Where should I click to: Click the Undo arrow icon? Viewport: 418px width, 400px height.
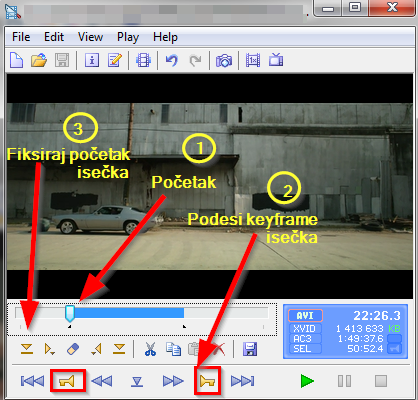click(172, 60)
